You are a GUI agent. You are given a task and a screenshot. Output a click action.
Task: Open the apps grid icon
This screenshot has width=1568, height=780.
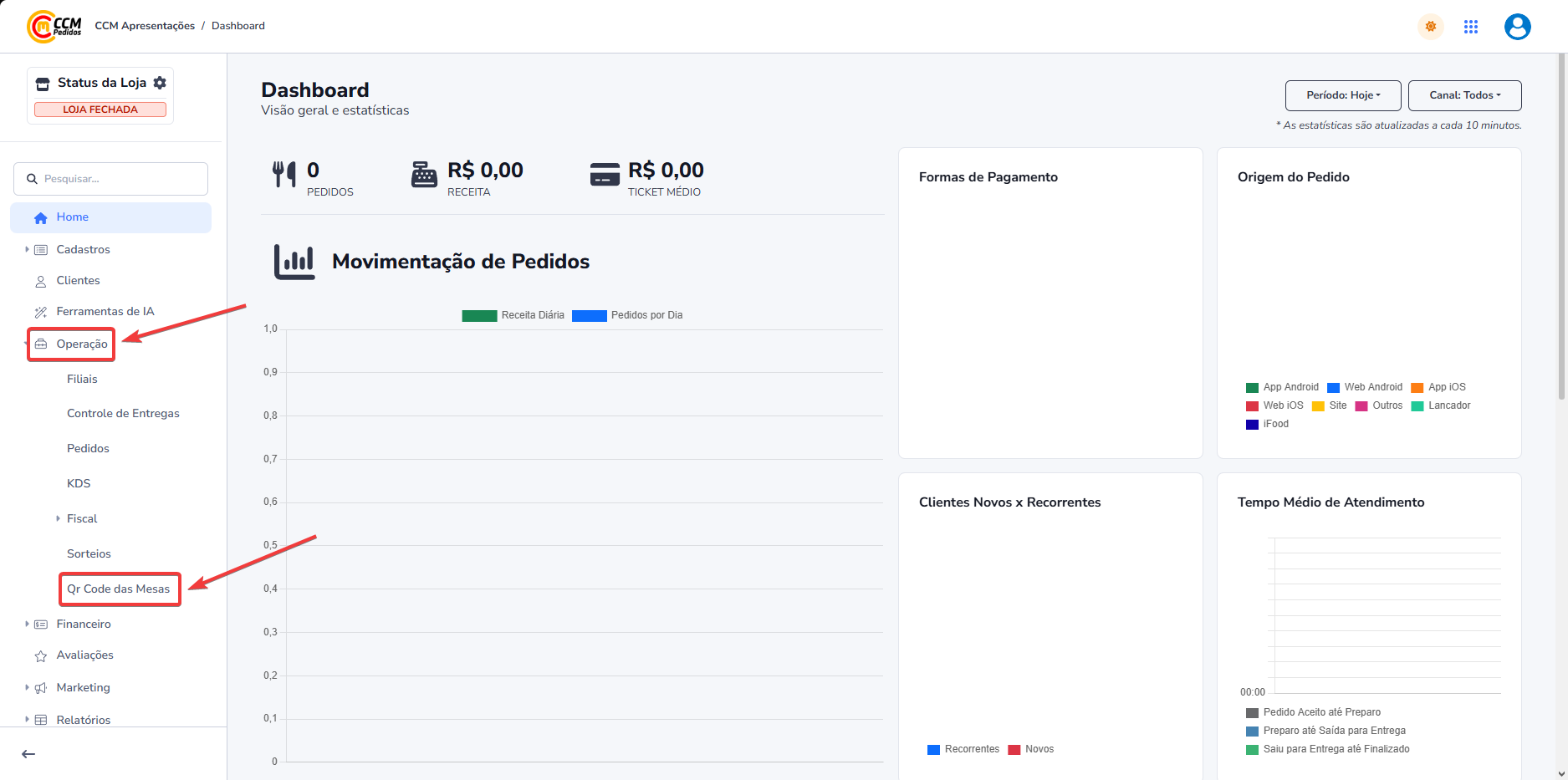coord(1471,27)
